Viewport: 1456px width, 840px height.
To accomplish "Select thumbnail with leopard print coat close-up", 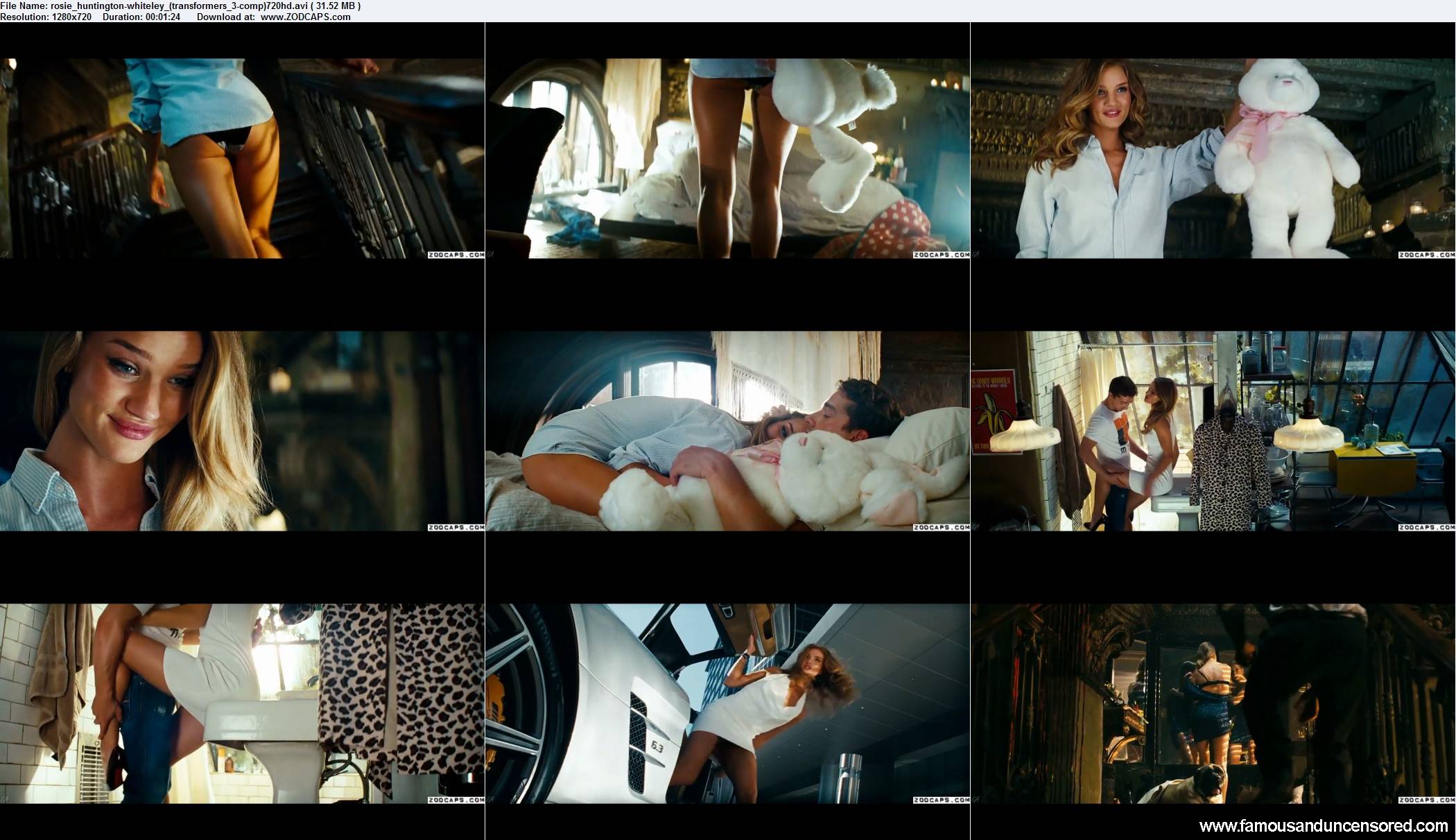I will pyautogui.click(x=242, y=703).
